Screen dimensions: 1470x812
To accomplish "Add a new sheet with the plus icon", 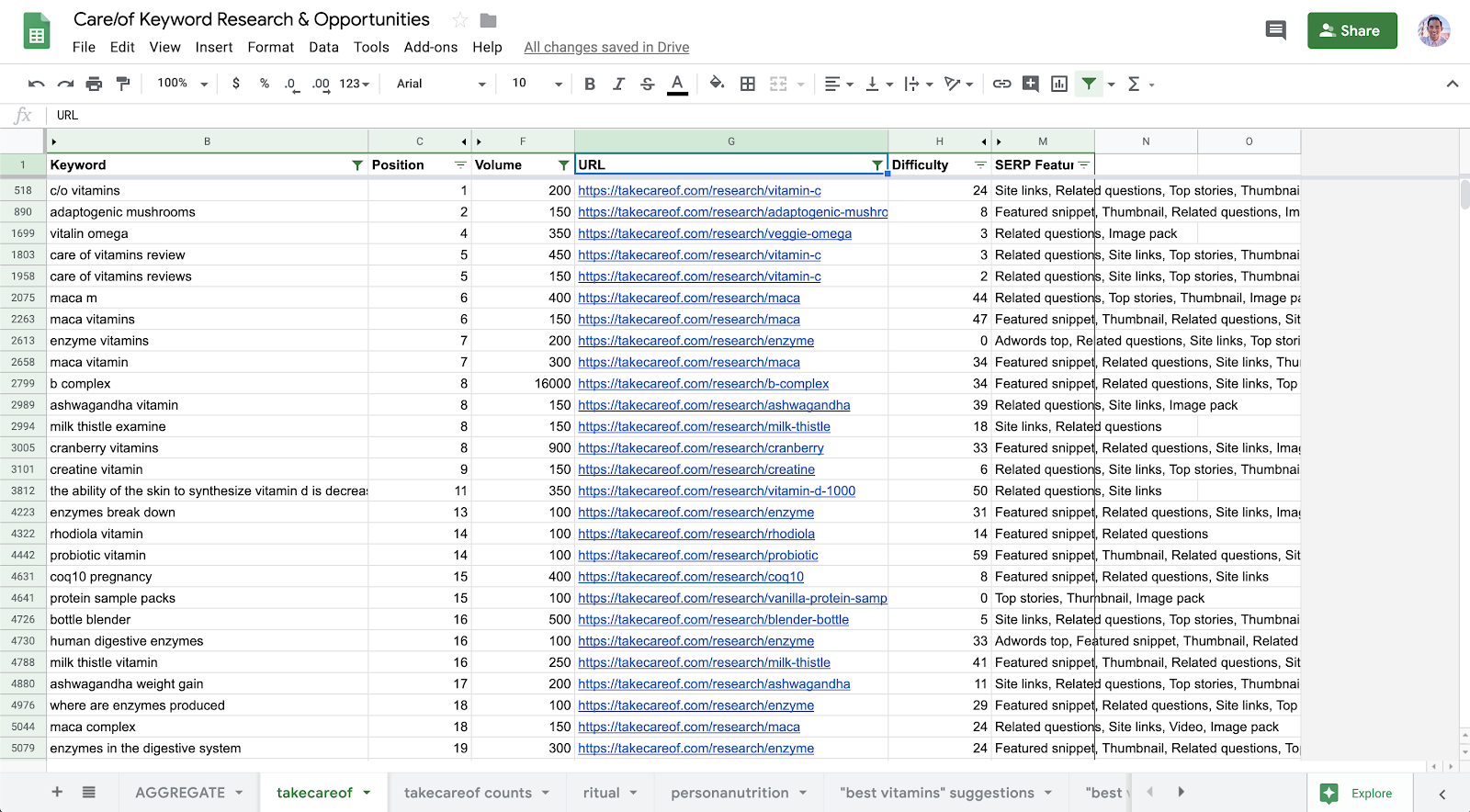I will [x=57, y=792].
